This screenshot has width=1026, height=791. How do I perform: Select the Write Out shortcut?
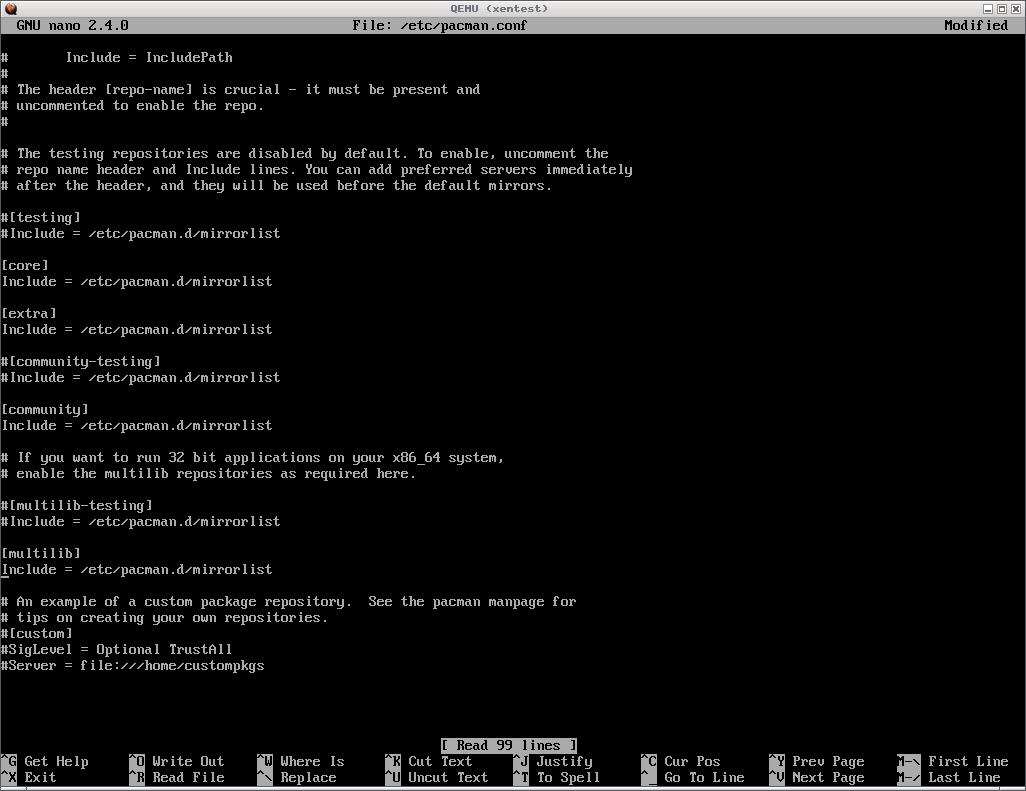(x=188, y=761)
